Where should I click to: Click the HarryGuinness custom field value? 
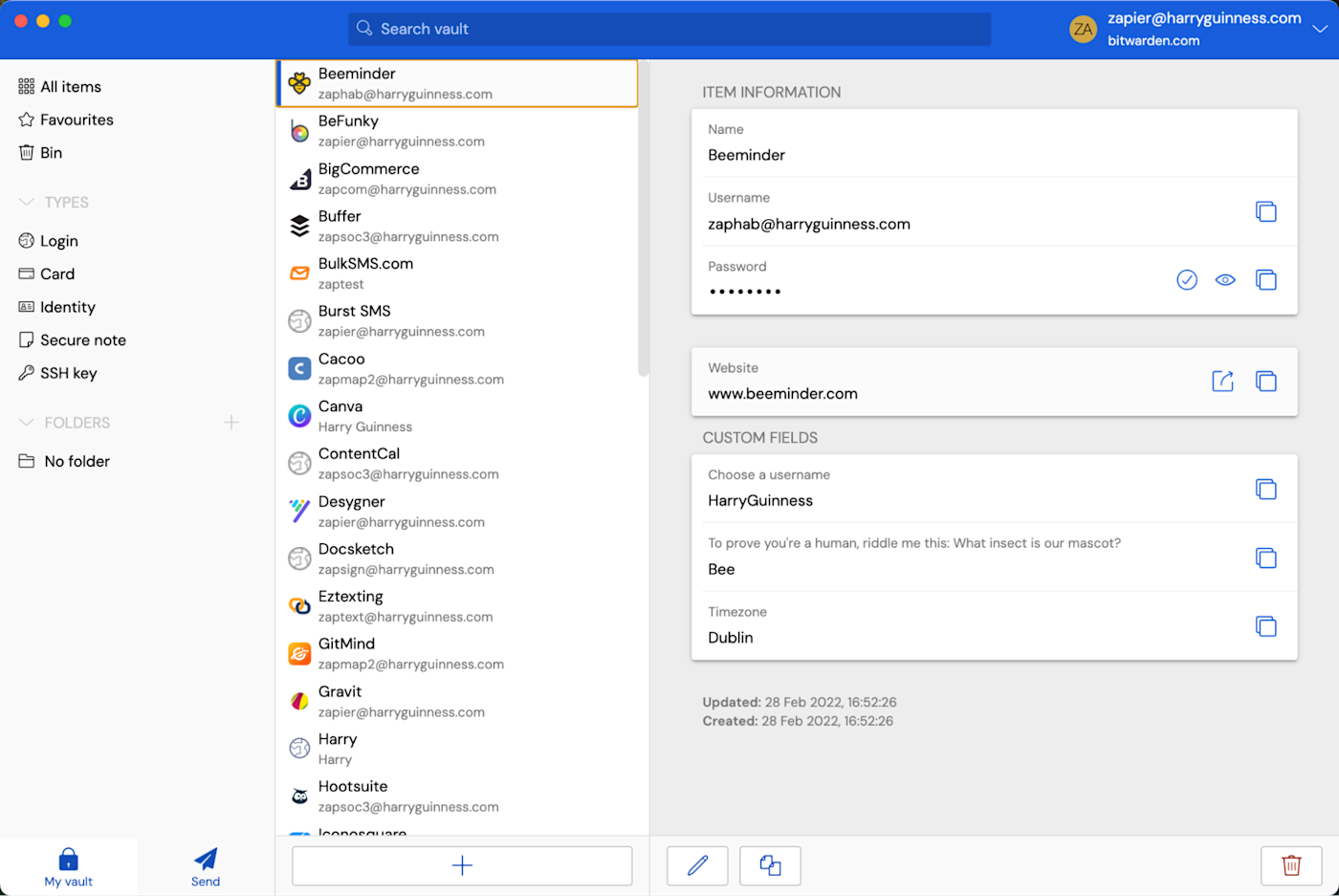tap(760, 500)
